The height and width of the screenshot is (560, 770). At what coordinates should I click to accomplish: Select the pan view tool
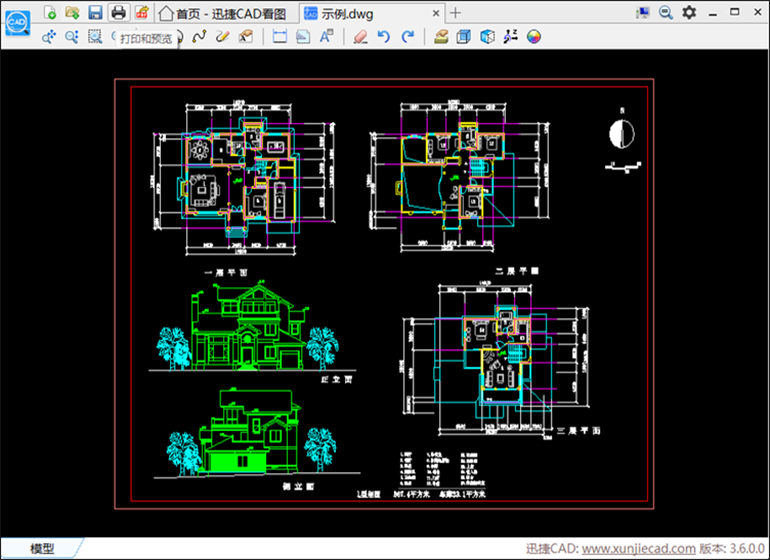click(49, 37)
